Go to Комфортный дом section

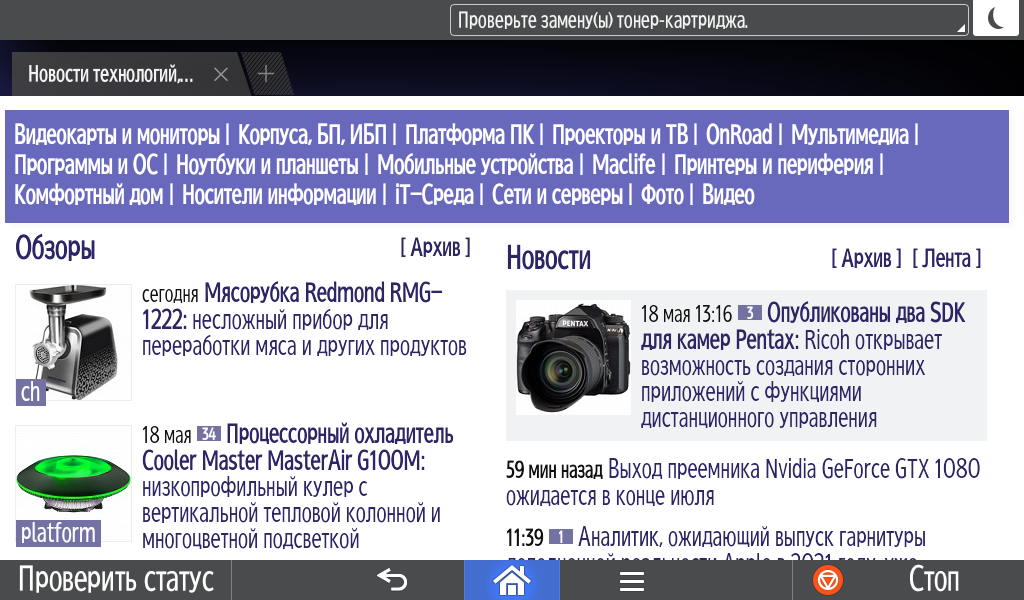click(89, 195)
